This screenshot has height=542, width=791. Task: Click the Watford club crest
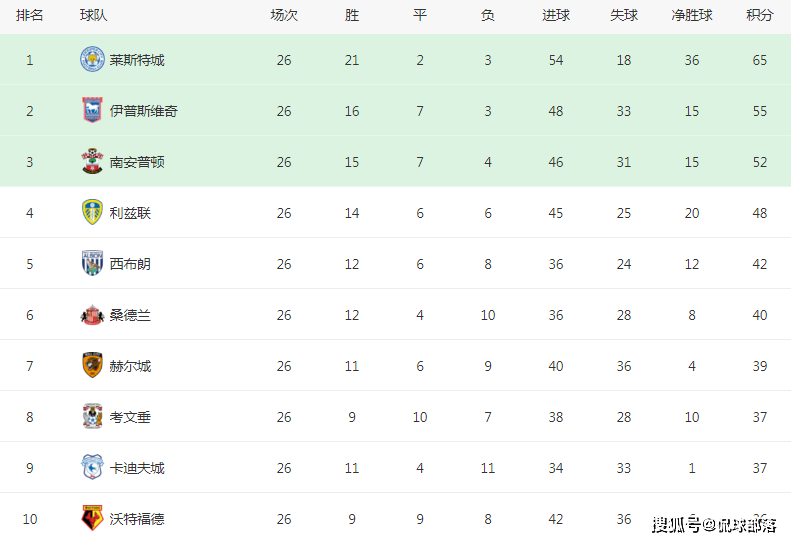point(92,518)
